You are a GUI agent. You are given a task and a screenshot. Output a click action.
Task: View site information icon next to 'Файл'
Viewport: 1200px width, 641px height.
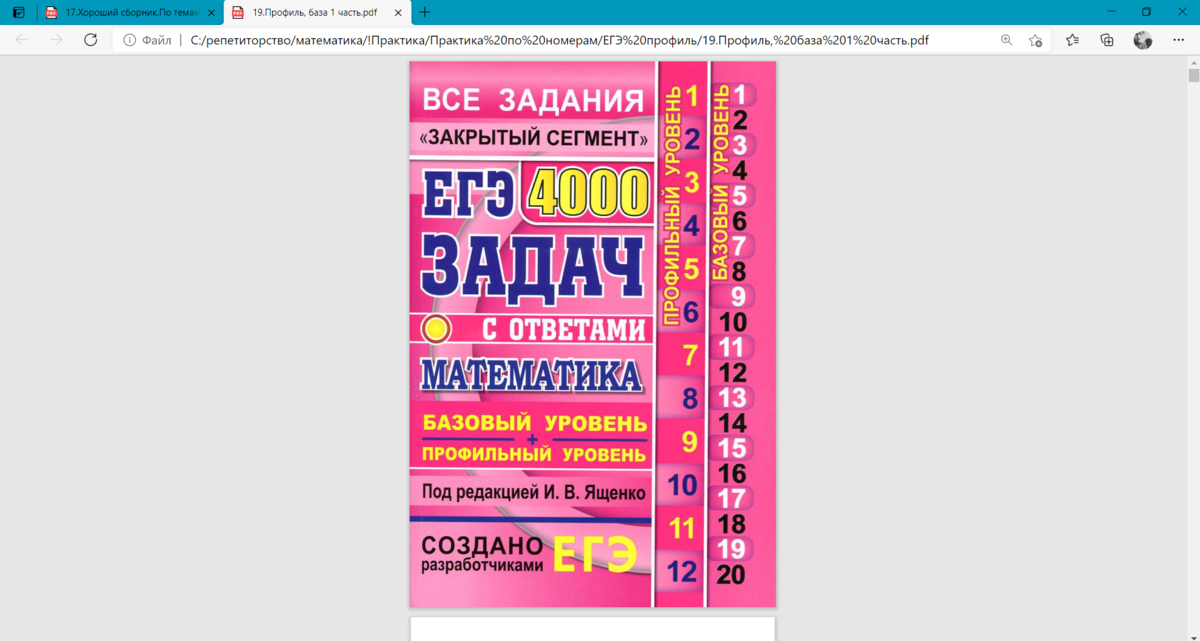click(x=129, y=41)
